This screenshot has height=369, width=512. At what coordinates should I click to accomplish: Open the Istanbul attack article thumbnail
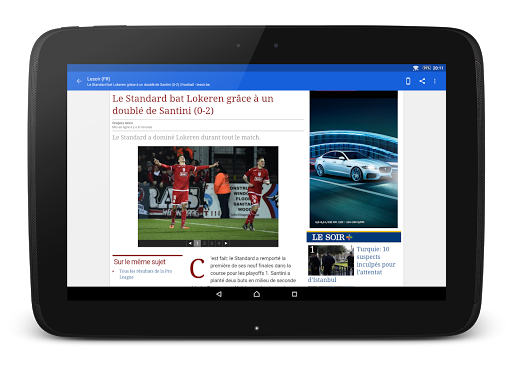click(x=331, y=260)
